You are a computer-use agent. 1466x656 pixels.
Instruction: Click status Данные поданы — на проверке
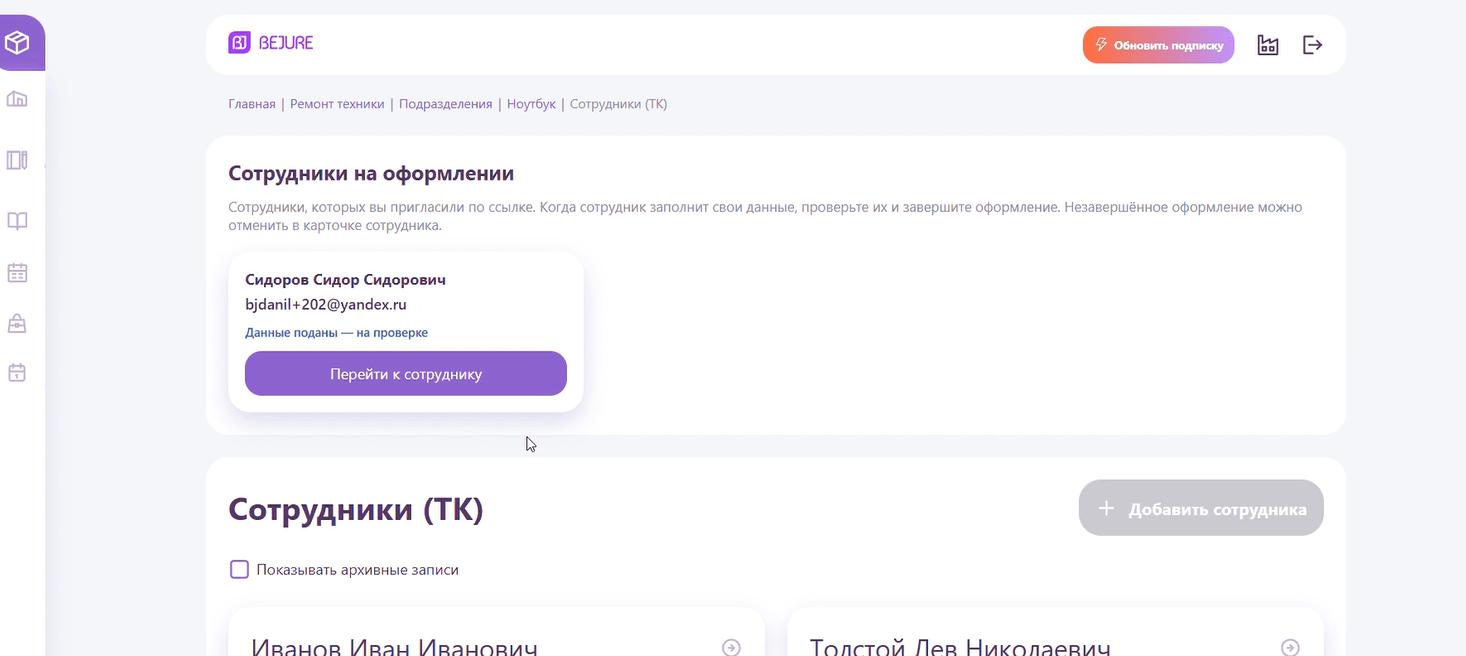336,333
